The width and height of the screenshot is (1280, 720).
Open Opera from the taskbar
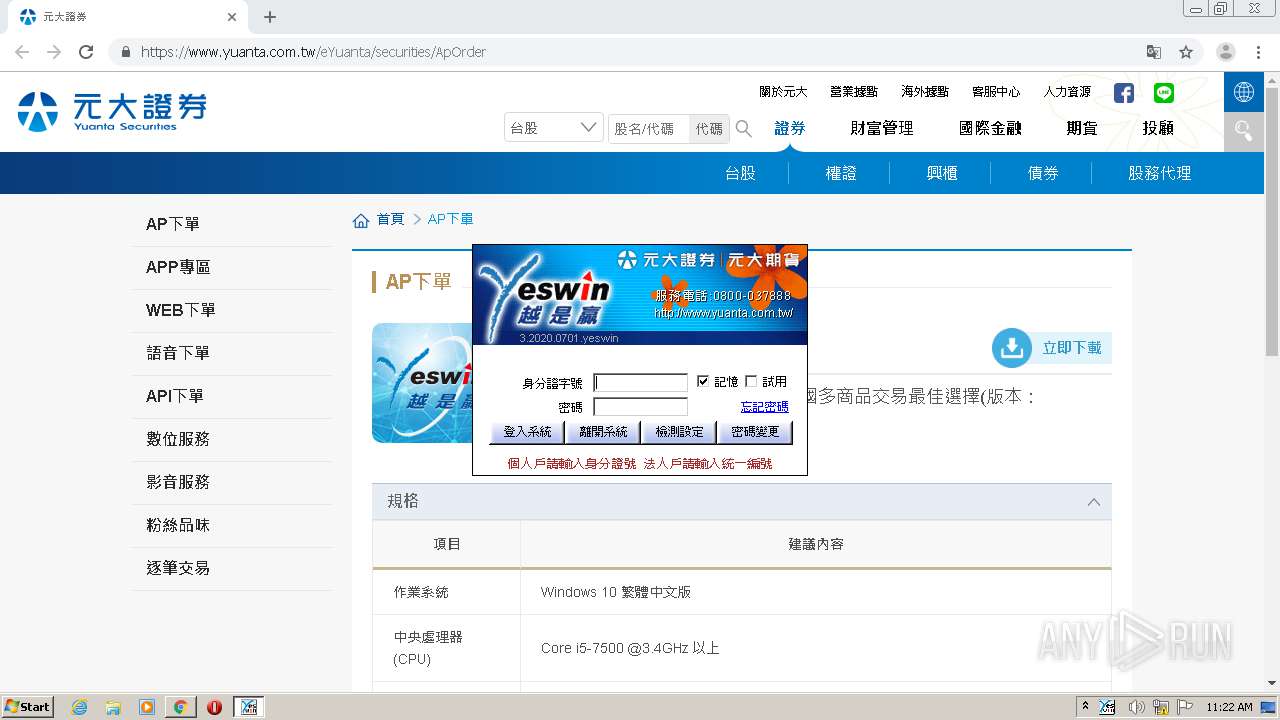tap(214, 707)
